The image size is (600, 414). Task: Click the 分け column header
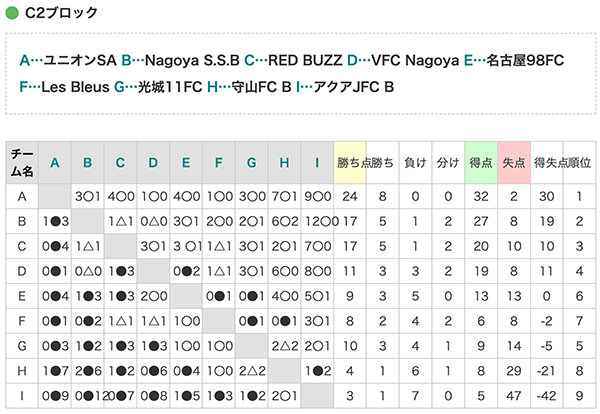448,163
